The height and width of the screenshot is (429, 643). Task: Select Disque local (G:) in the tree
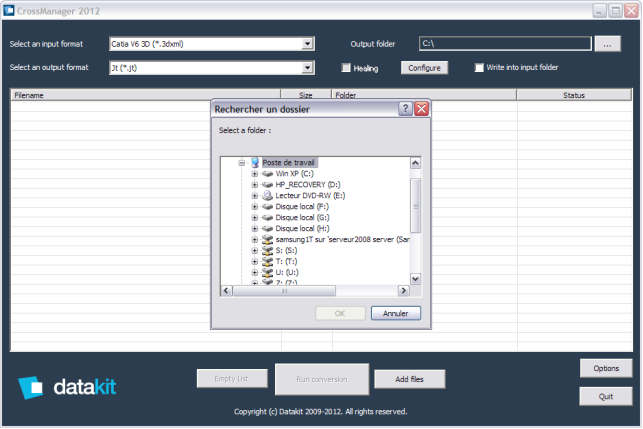click(303, 218)
